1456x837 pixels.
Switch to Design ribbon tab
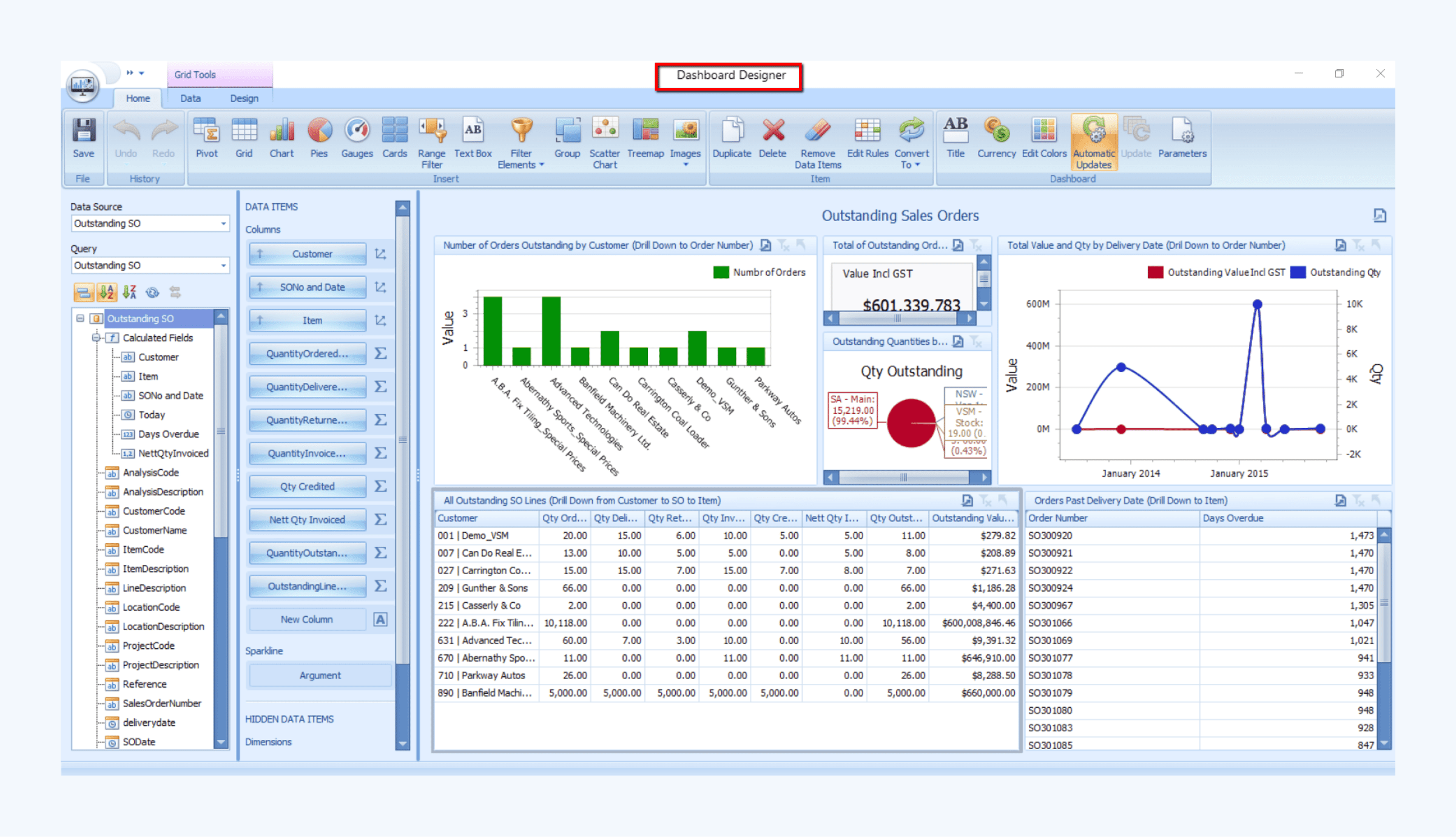point(244,98)
